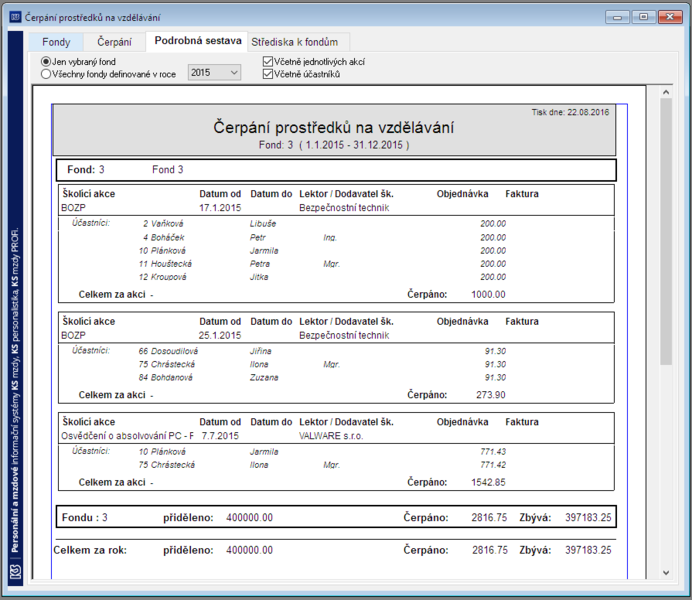The width and height of the screenshot is (692, 600).
Task: Click the date 17.1.2015 of first BOZP
Action: (x=220, y=208)
